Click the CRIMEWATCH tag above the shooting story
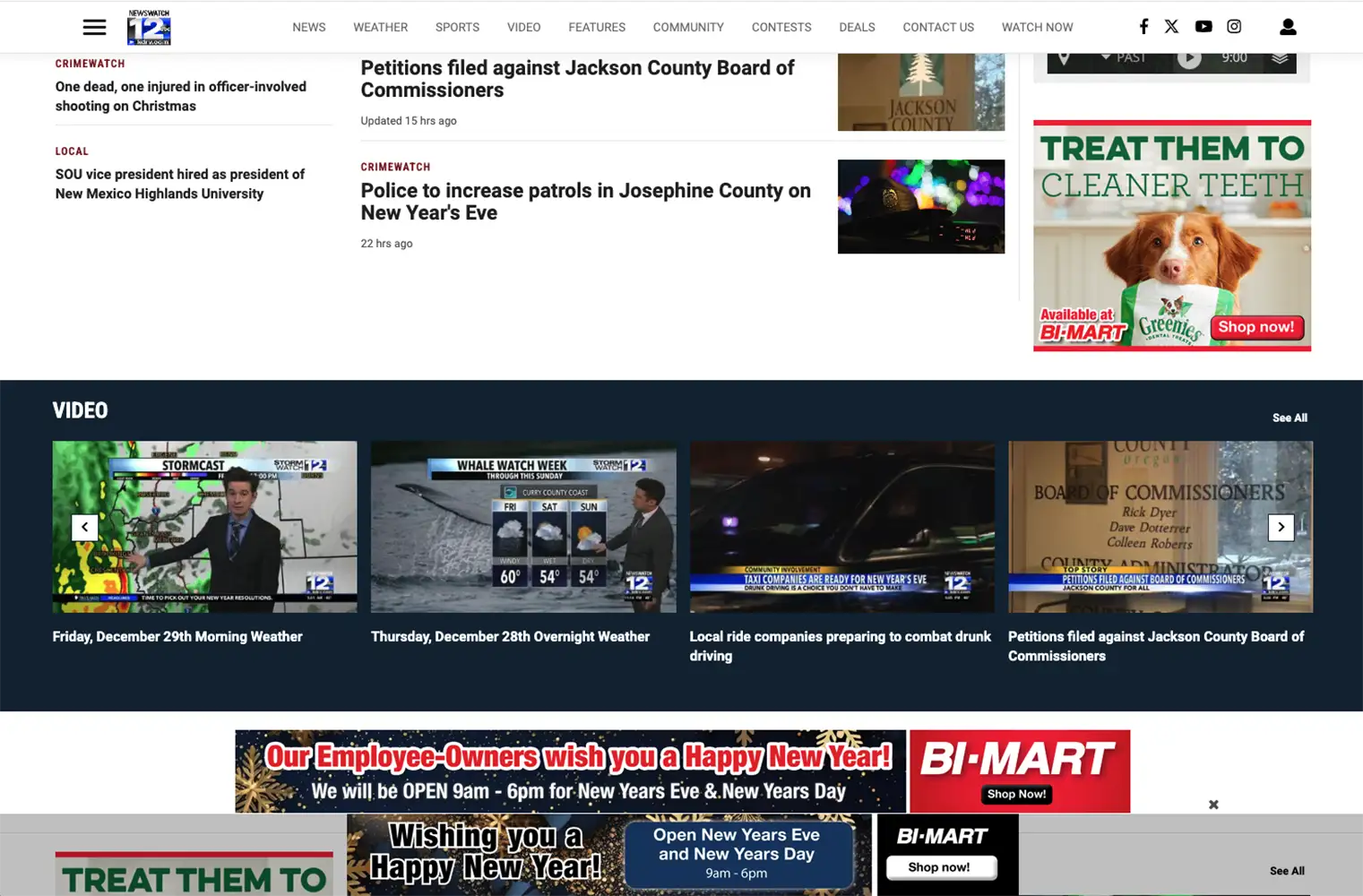The width and height of the screenshot is (1363, 896). pyautogui.click(x=90, y=64)
